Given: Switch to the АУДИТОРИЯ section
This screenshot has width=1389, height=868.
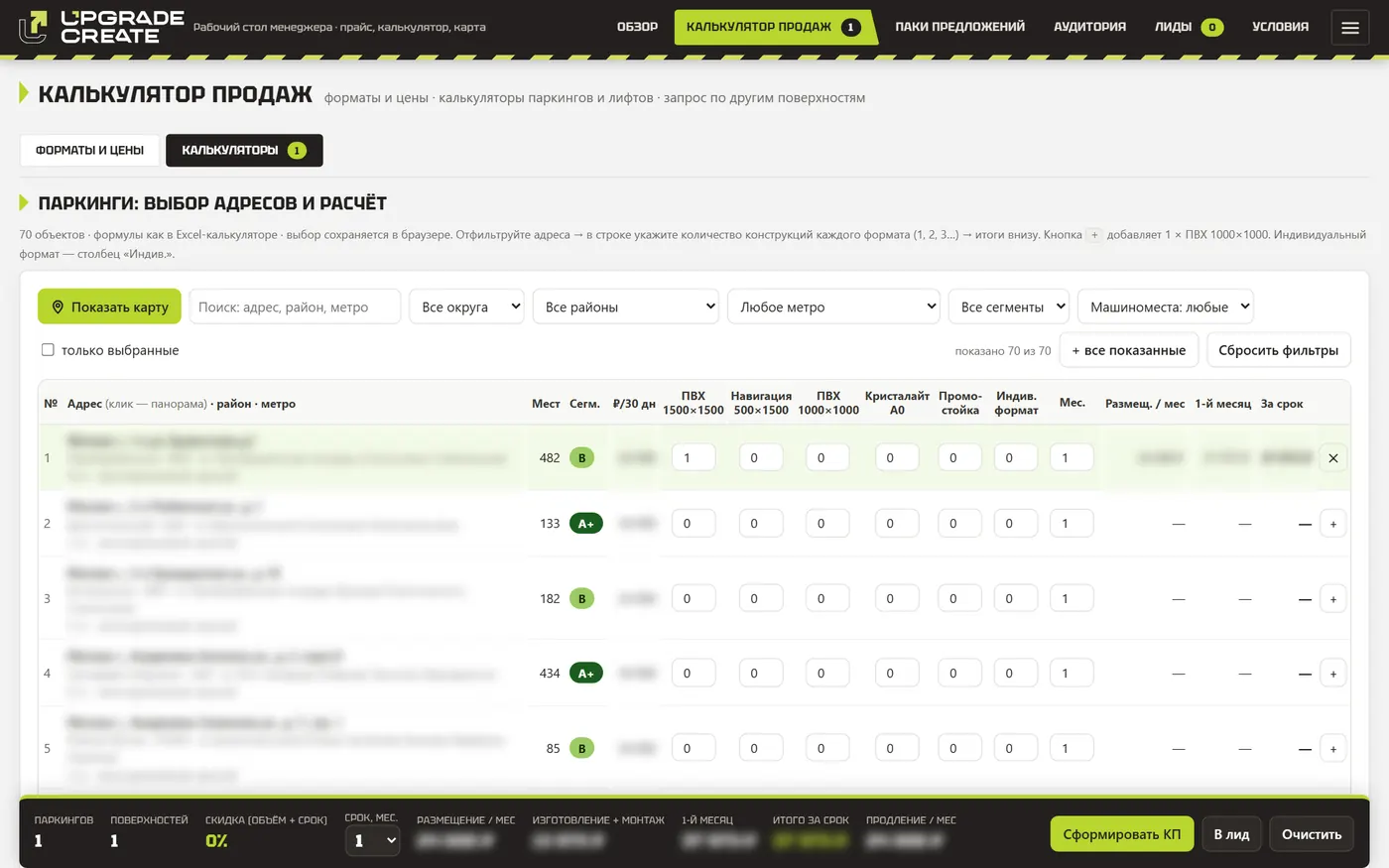Looking at the screenshot, I should point(1089,27).
